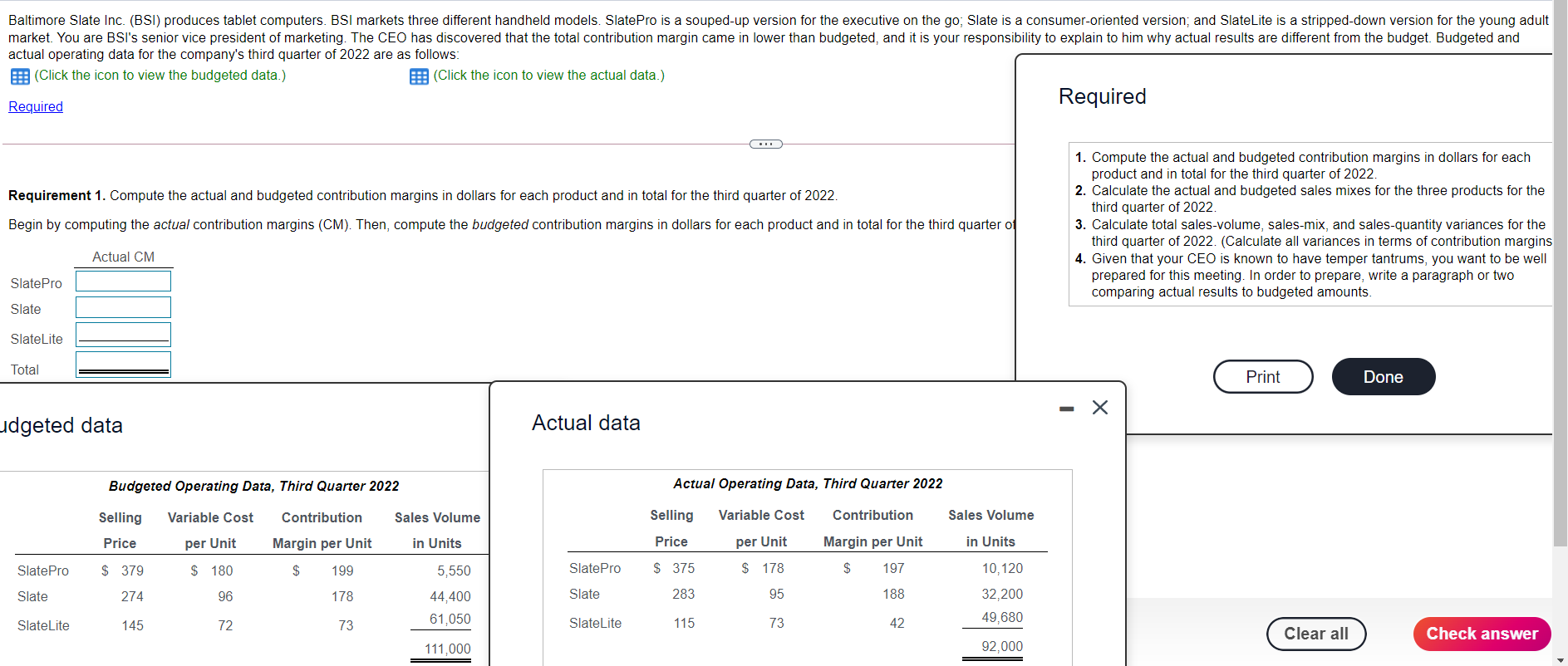1568x666 pixels.
Task: Select budgeted Slate sales volume 44,400
Action: click(450, 596)
